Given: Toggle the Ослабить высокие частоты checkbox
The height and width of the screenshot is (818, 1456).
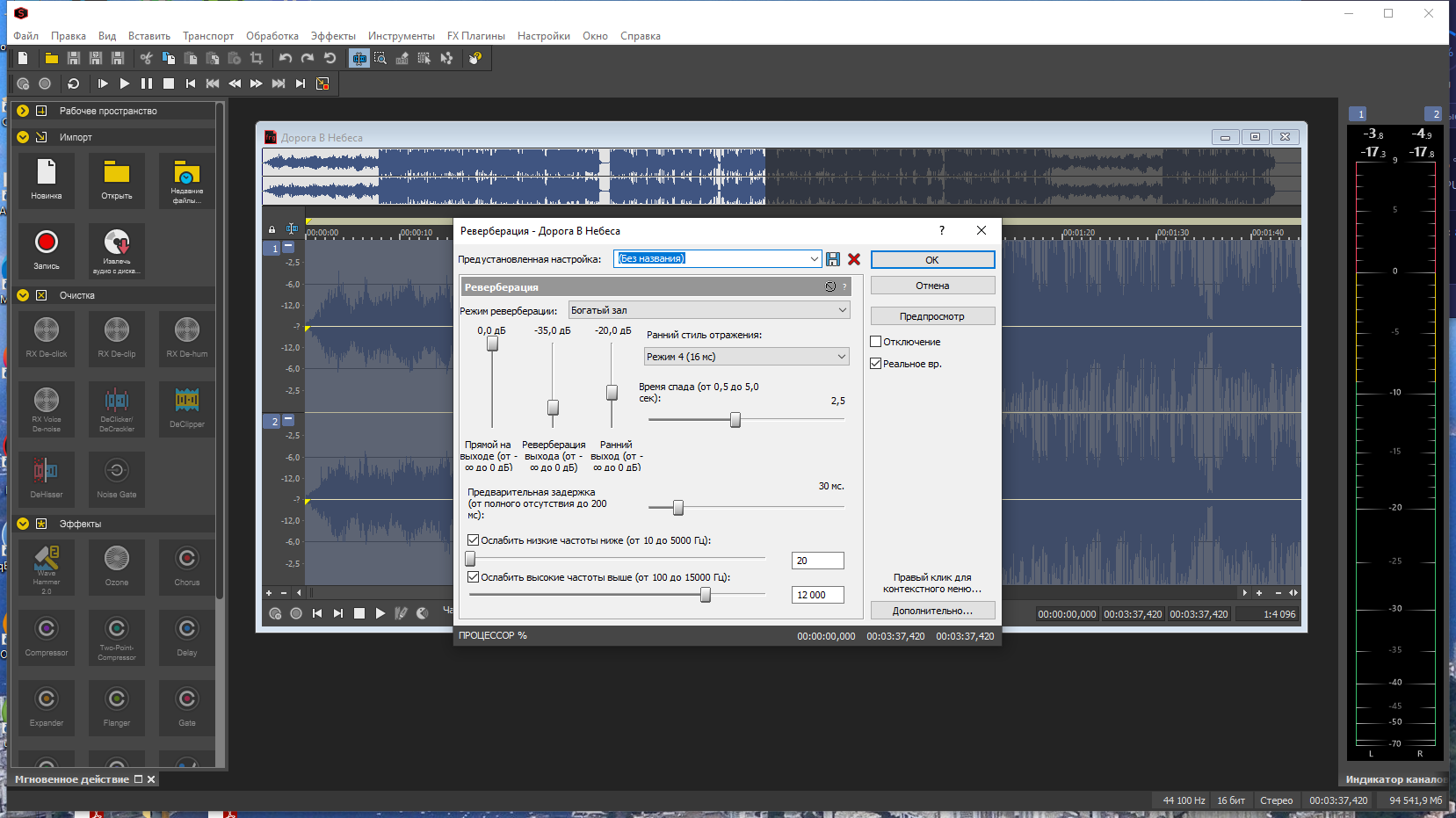Looking at the screenshot, I should (474, 577).
